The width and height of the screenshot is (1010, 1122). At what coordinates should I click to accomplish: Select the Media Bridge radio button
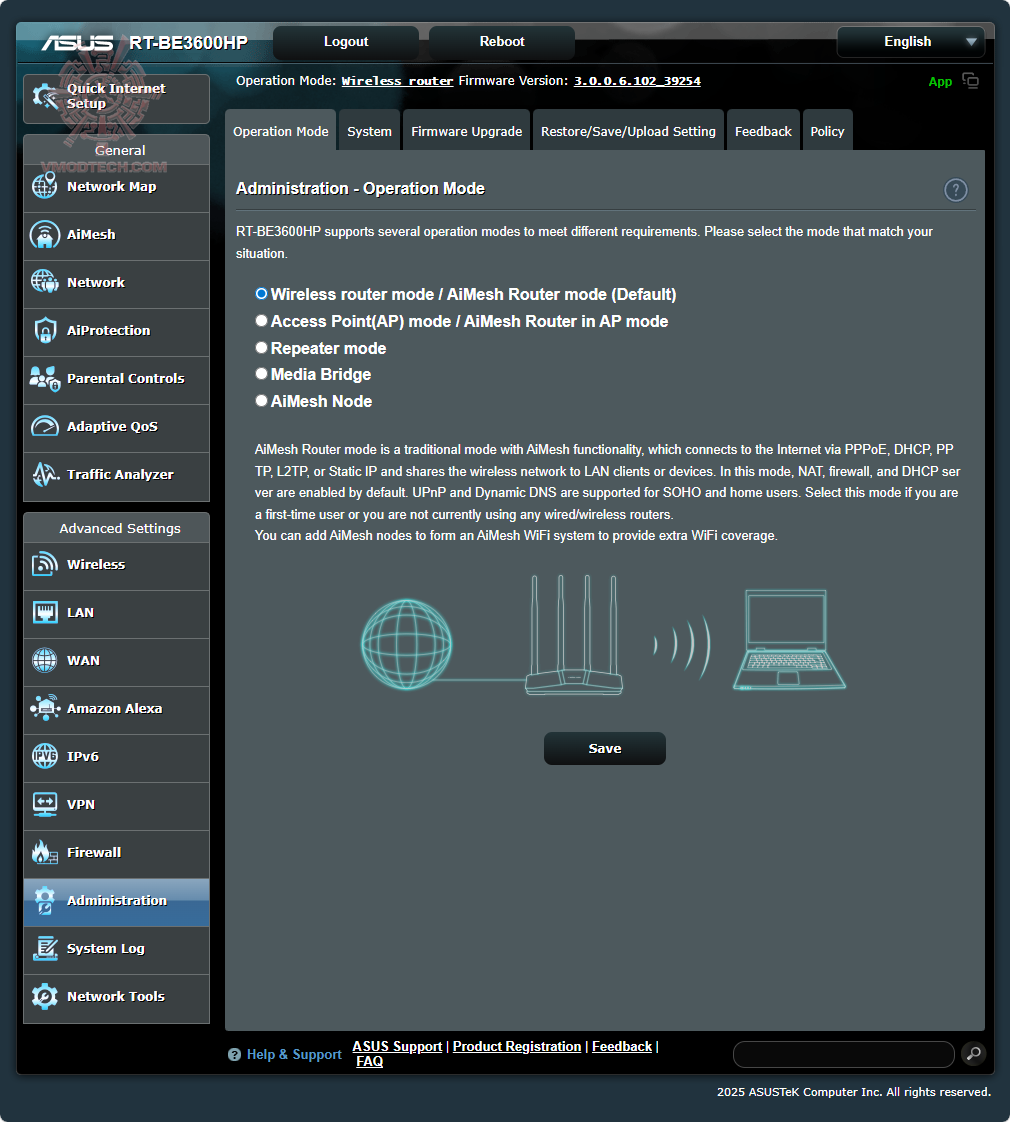[x=261, y=374]
